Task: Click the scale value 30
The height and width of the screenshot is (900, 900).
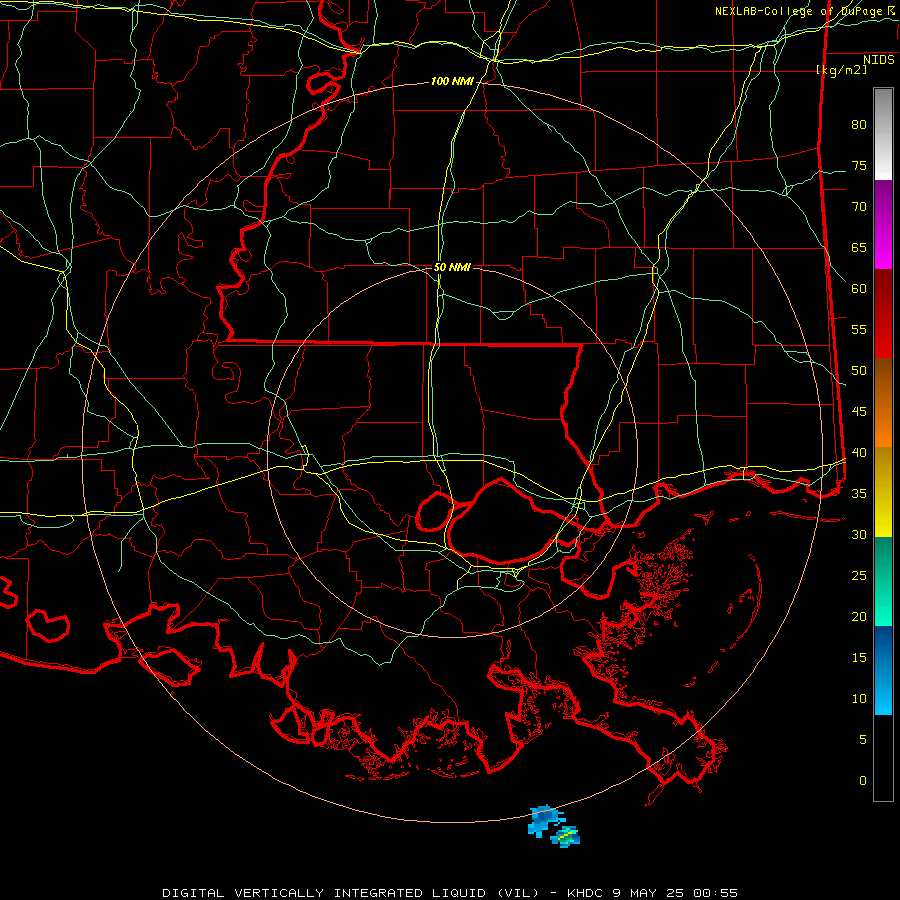Action: (x=859, y=535)
